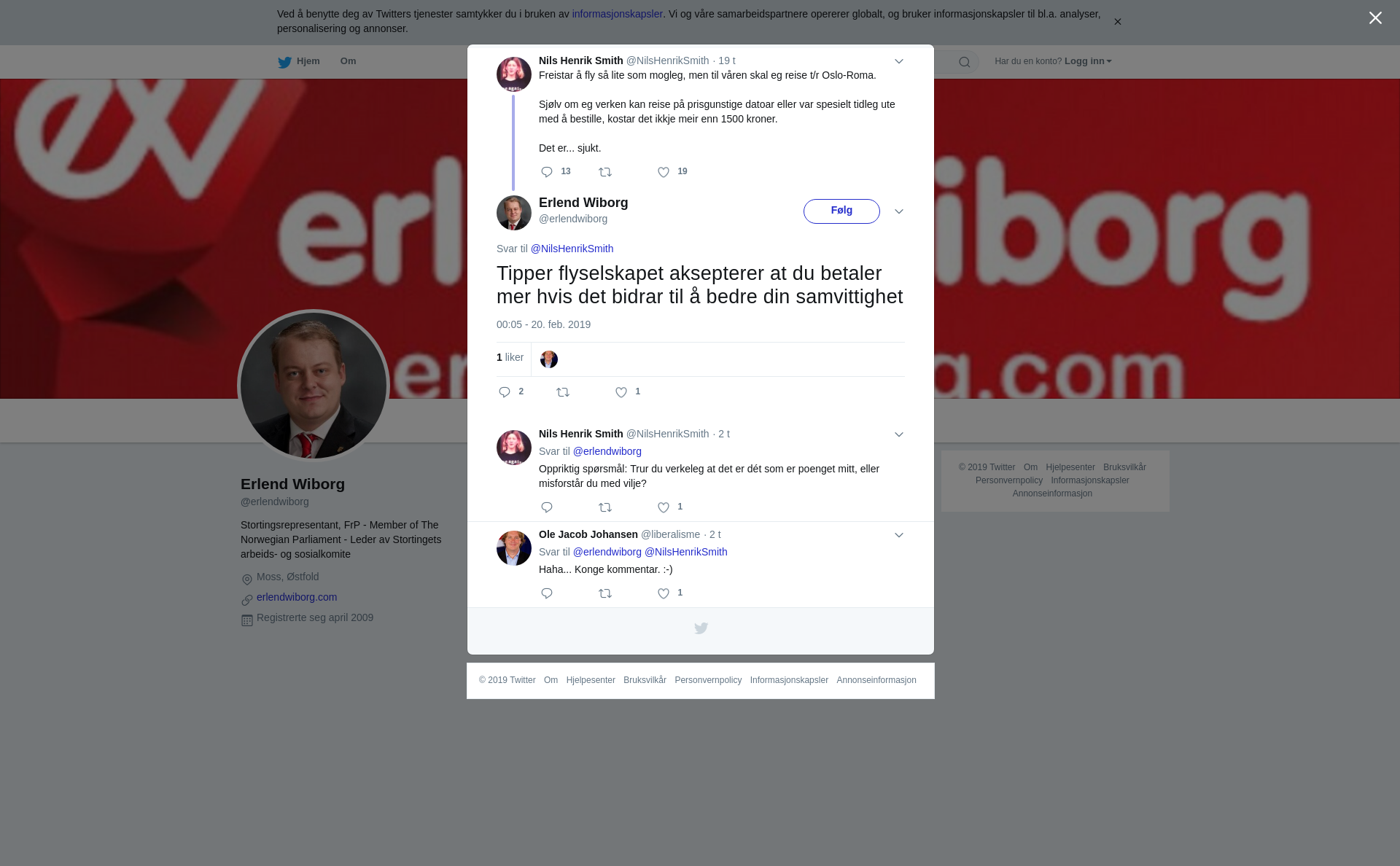Open more options chevron next to Følg button
The width and height of the screenshot is (1400, 866).
(x=899, y=211)
